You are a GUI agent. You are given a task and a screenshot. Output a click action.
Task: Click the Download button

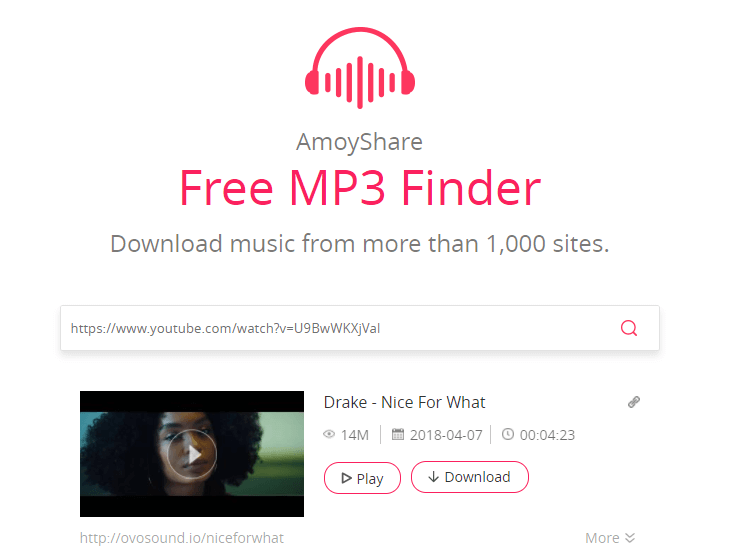click(x=470, y=477)
